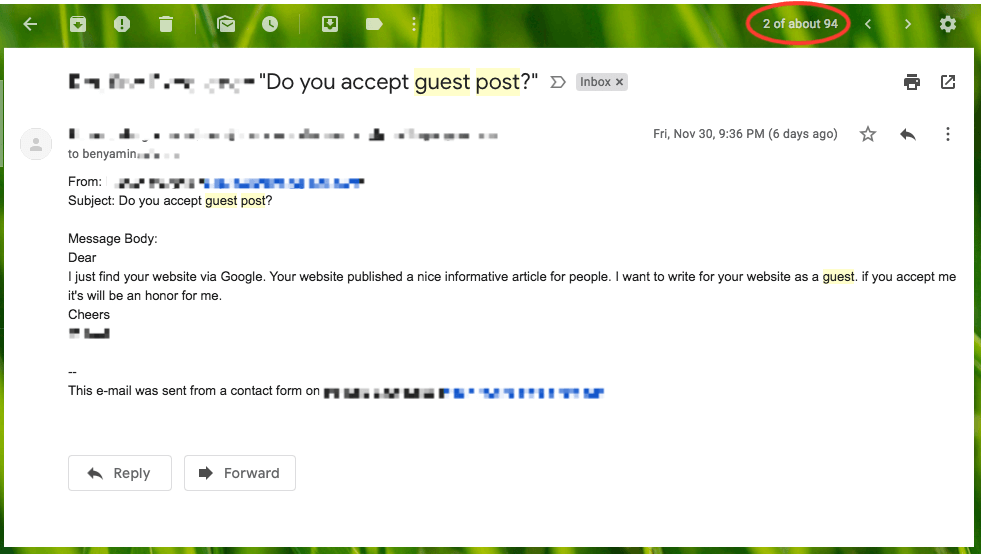This screenshot has height=554, width=981.
Task: Delete this email with trash icon
Action: [x=166, y=24]
